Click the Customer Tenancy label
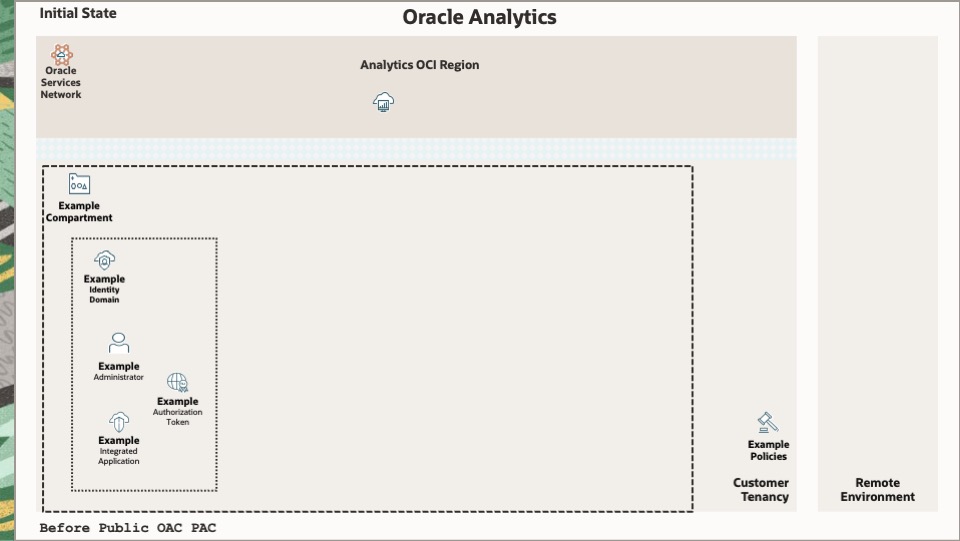This screenshot has width=960, height=541. [760, 490]
